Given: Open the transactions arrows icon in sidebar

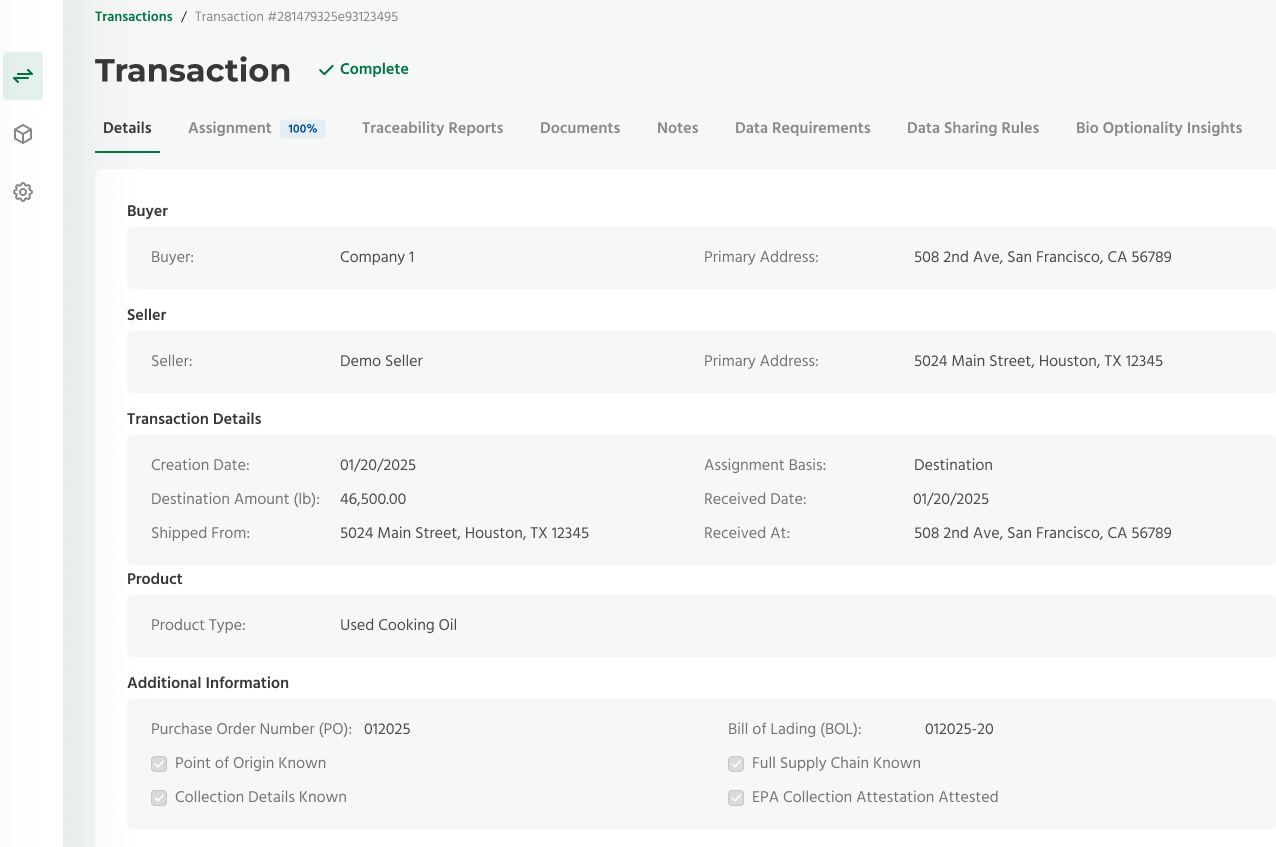Looking at the screenshot, I should click(x=23, y=76).
